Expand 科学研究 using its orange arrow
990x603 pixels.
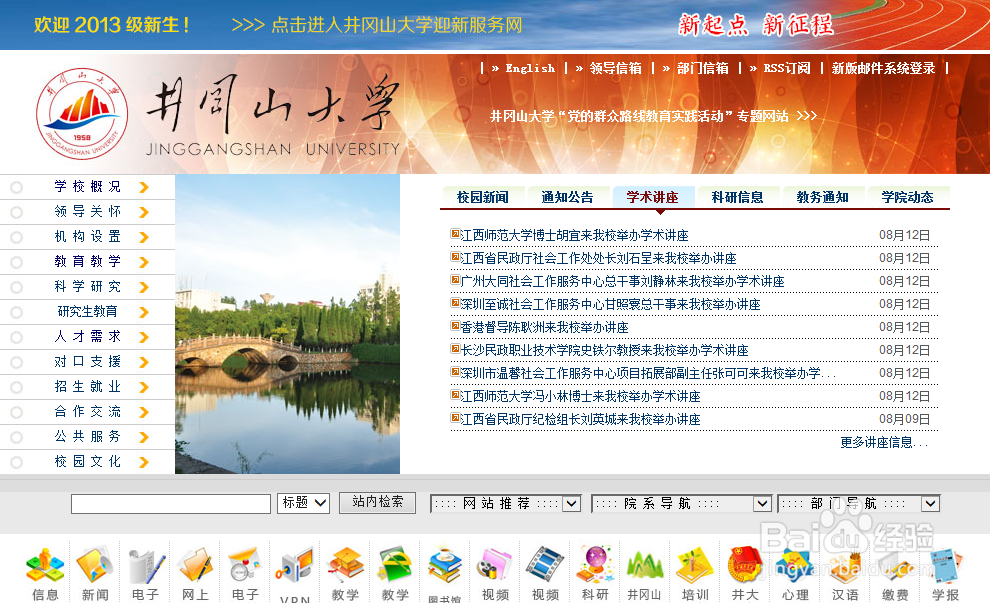click(x=144, y=287)
